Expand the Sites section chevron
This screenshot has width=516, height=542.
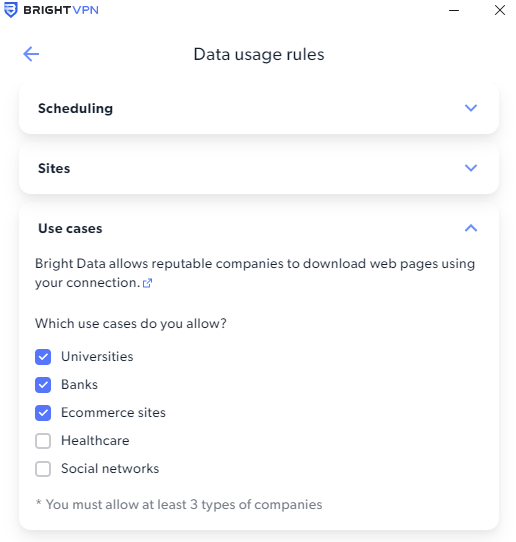click(471, 168)
